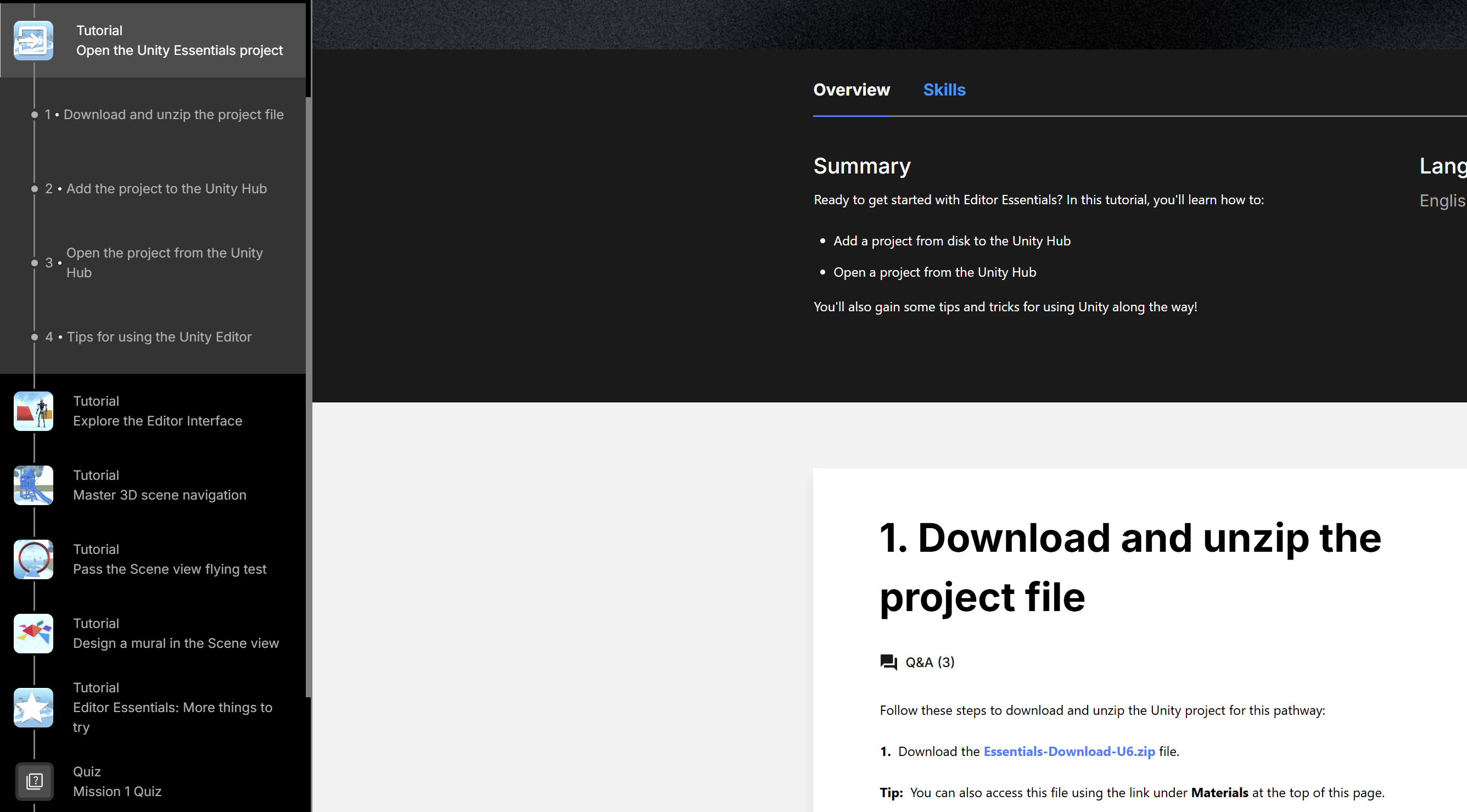Open step 2 Add the project to the Unity Hub
The height and width of the screenshot is (812, 1467).
166,188
